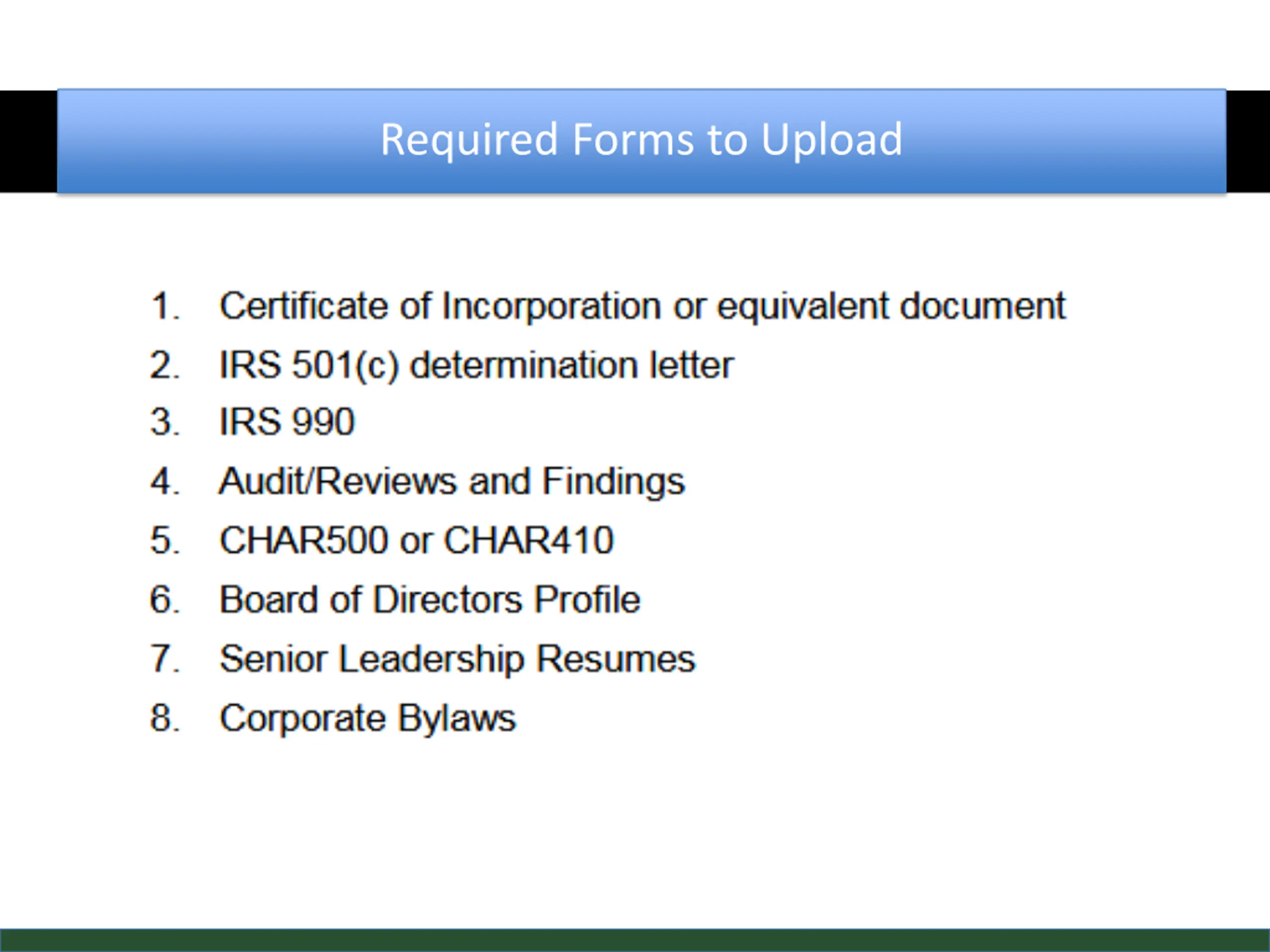Click the 'IRS 990' list item
Viewport: 1270px width, 952px height.
tap(287, 422)
